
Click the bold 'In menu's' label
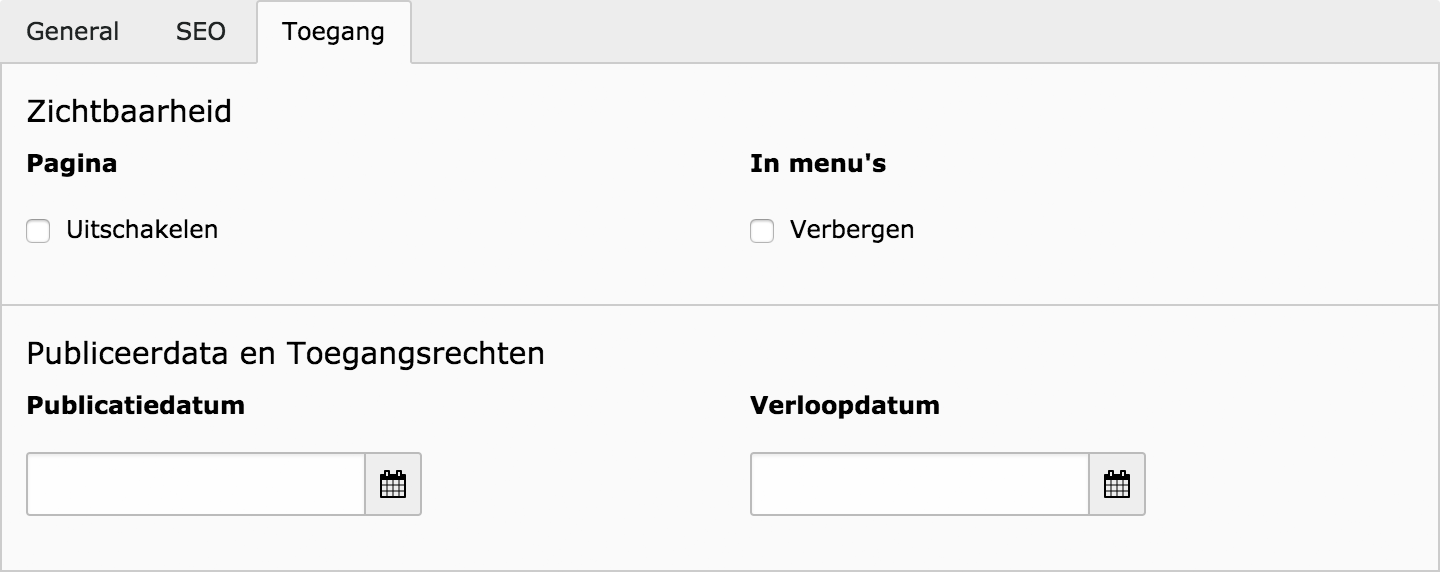pos(818,163)
